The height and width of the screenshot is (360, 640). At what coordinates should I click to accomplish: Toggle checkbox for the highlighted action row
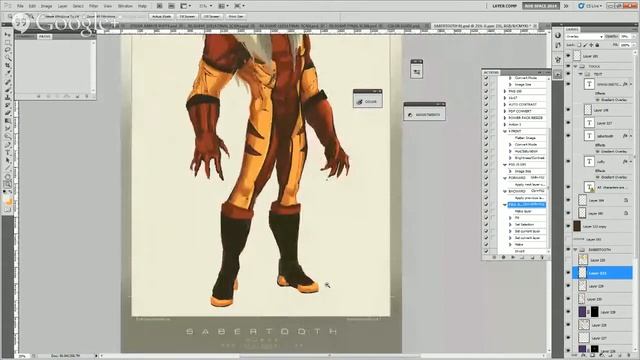click(x=486, y=204)
